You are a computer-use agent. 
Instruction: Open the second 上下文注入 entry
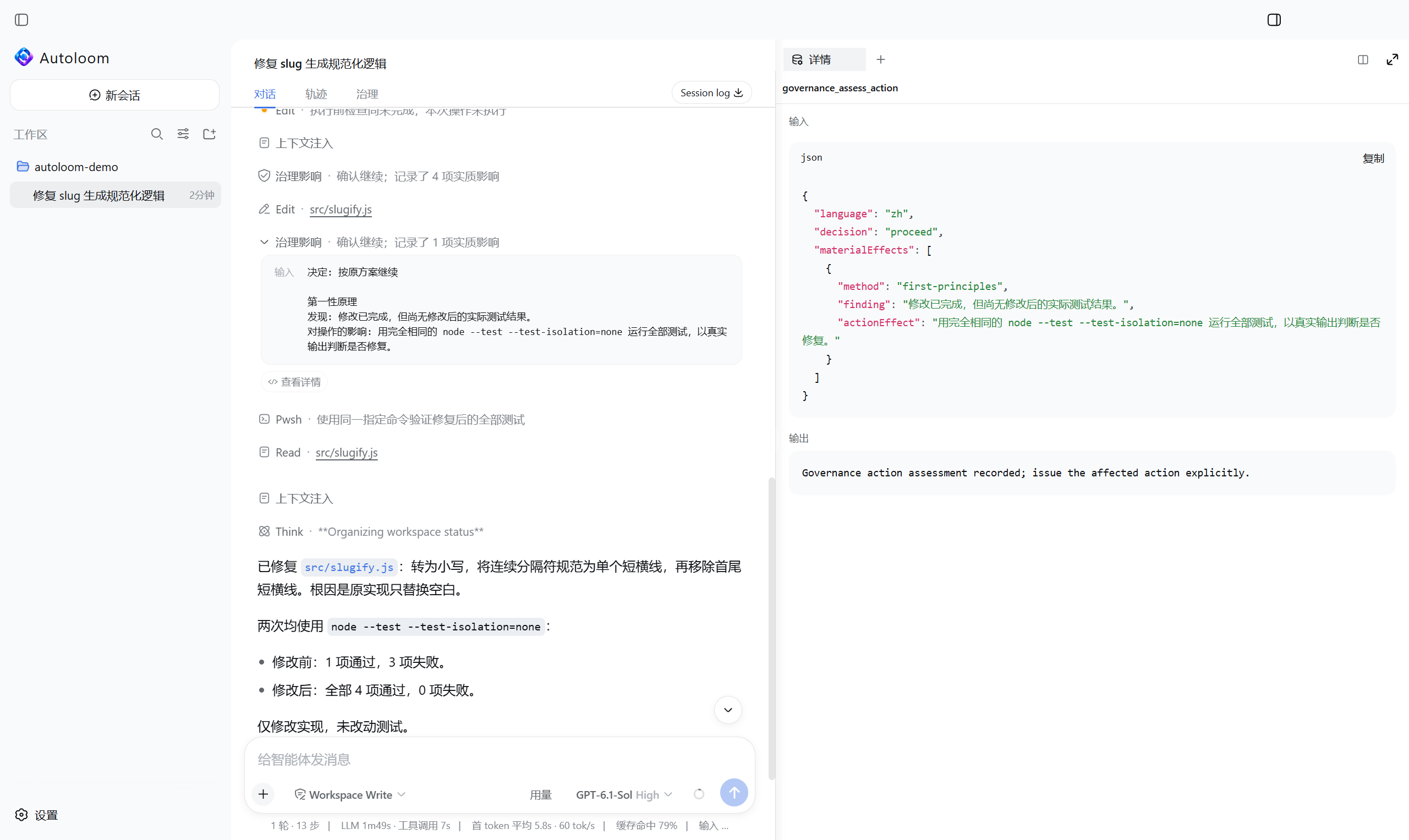click(296, 499)
